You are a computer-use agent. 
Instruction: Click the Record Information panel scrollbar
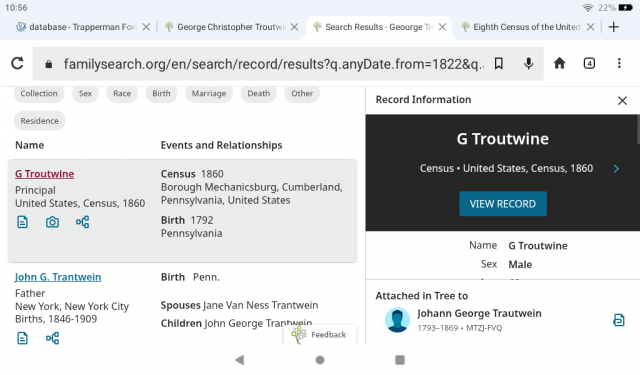[638, 129]
